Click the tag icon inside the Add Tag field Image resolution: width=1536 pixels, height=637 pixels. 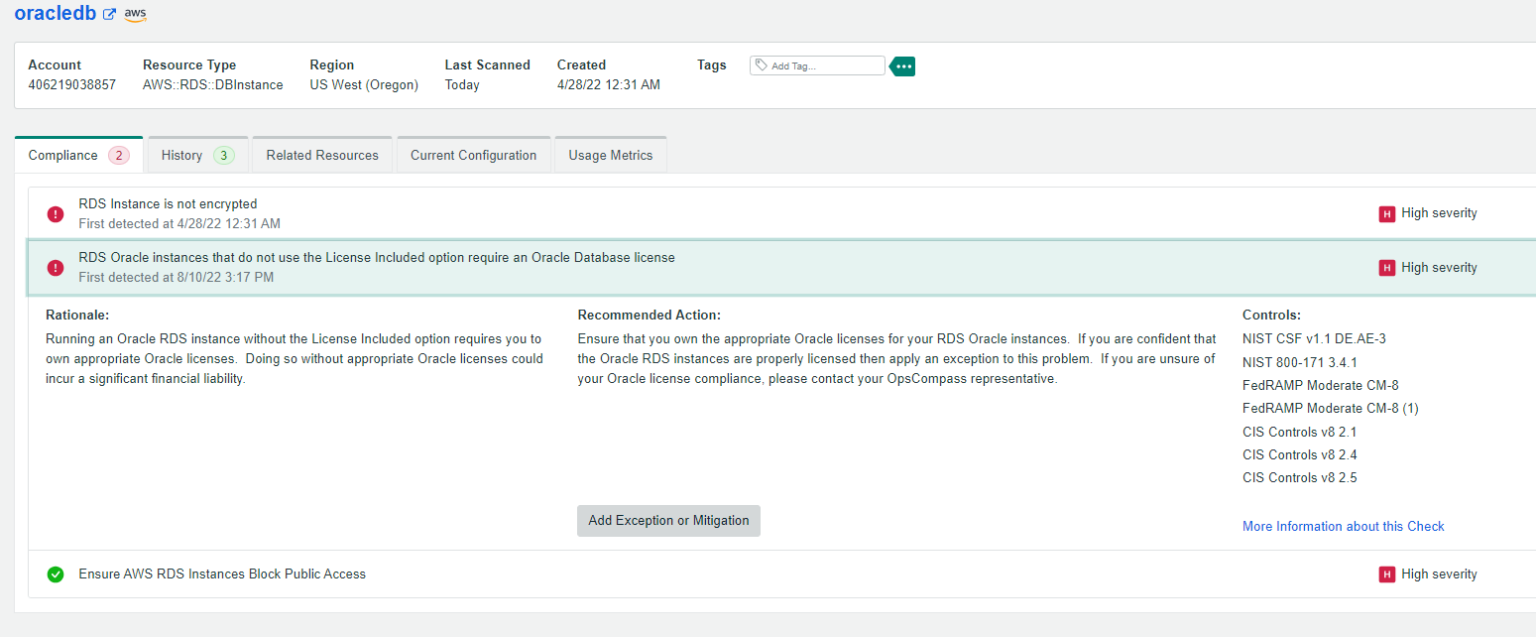coord(760,65)
